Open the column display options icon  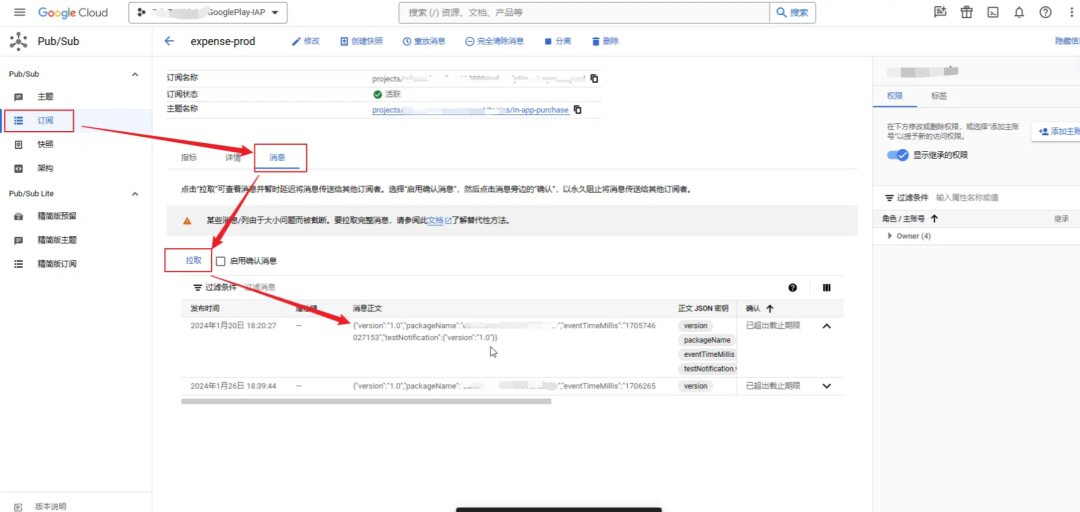click(x=827, y=287)
